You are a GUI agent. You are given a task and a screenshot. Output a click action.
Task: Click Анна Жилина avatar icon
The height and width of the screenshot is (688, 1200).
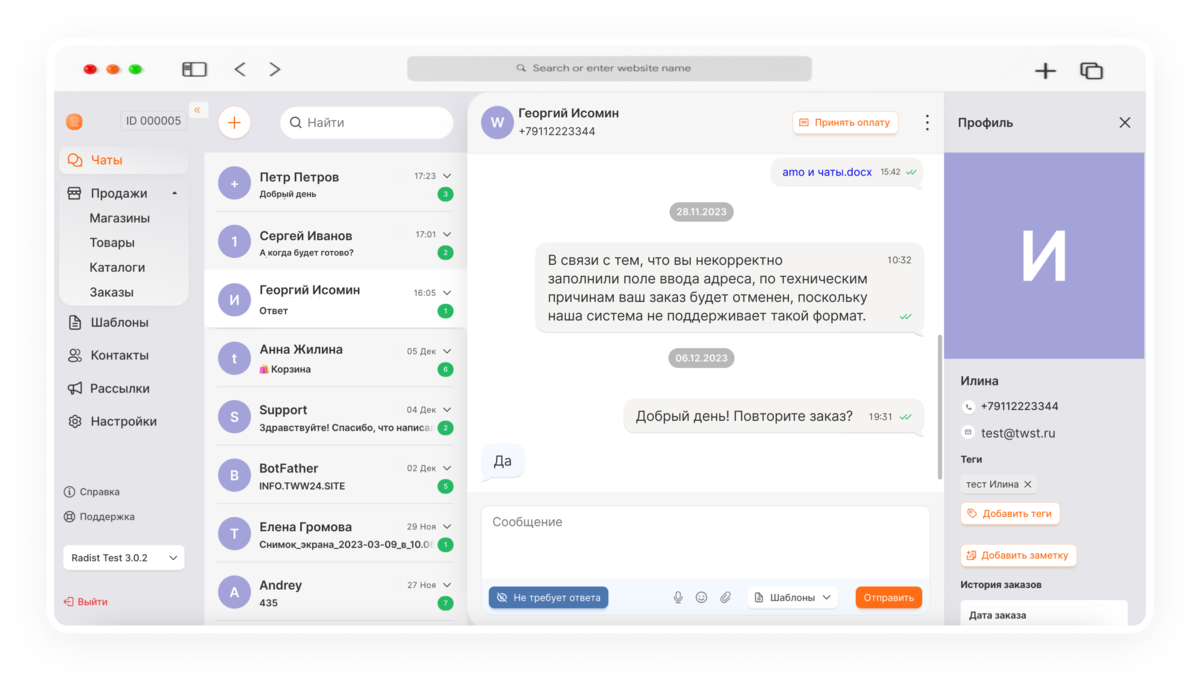click(234, 359)
